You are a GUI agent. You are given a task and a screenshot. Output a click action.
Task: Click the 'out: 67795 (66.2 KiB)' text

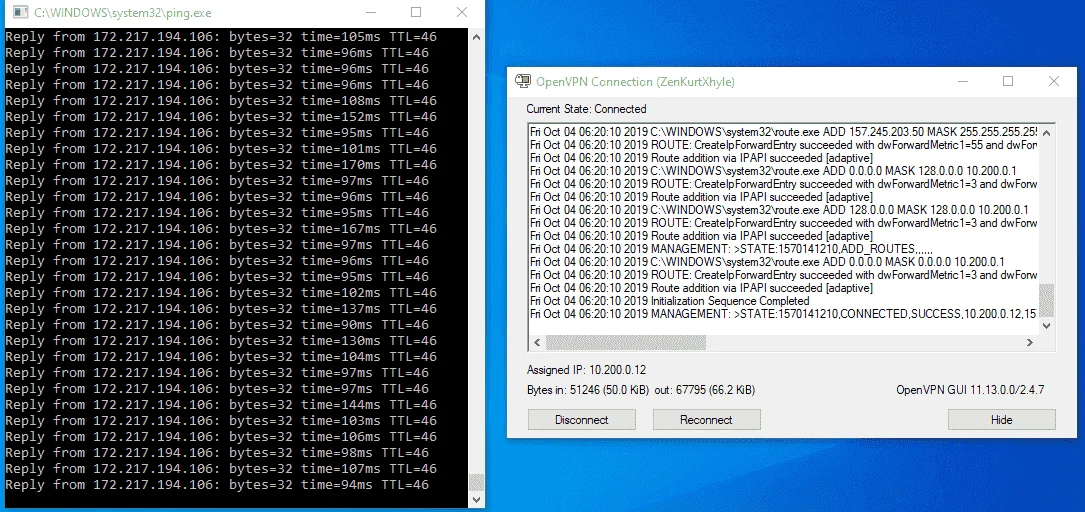[704, 390]
